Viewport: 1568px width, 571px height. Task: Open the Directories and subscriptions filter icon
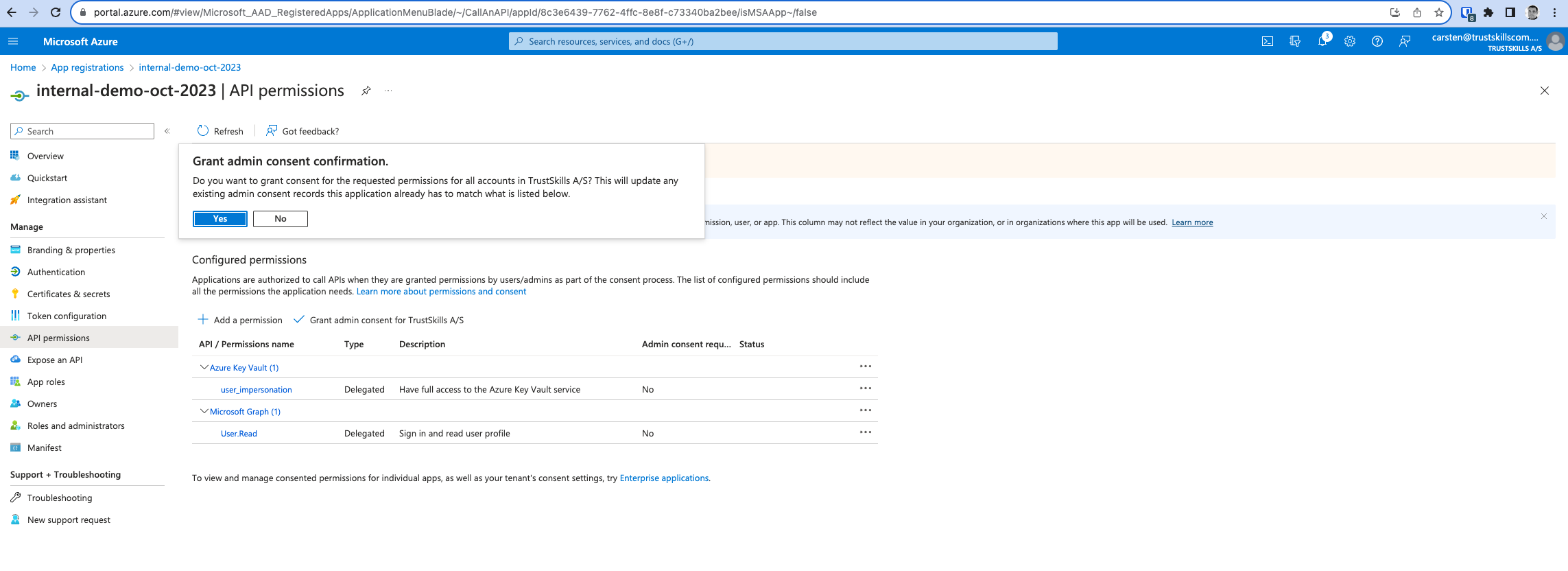[1295, 41]
